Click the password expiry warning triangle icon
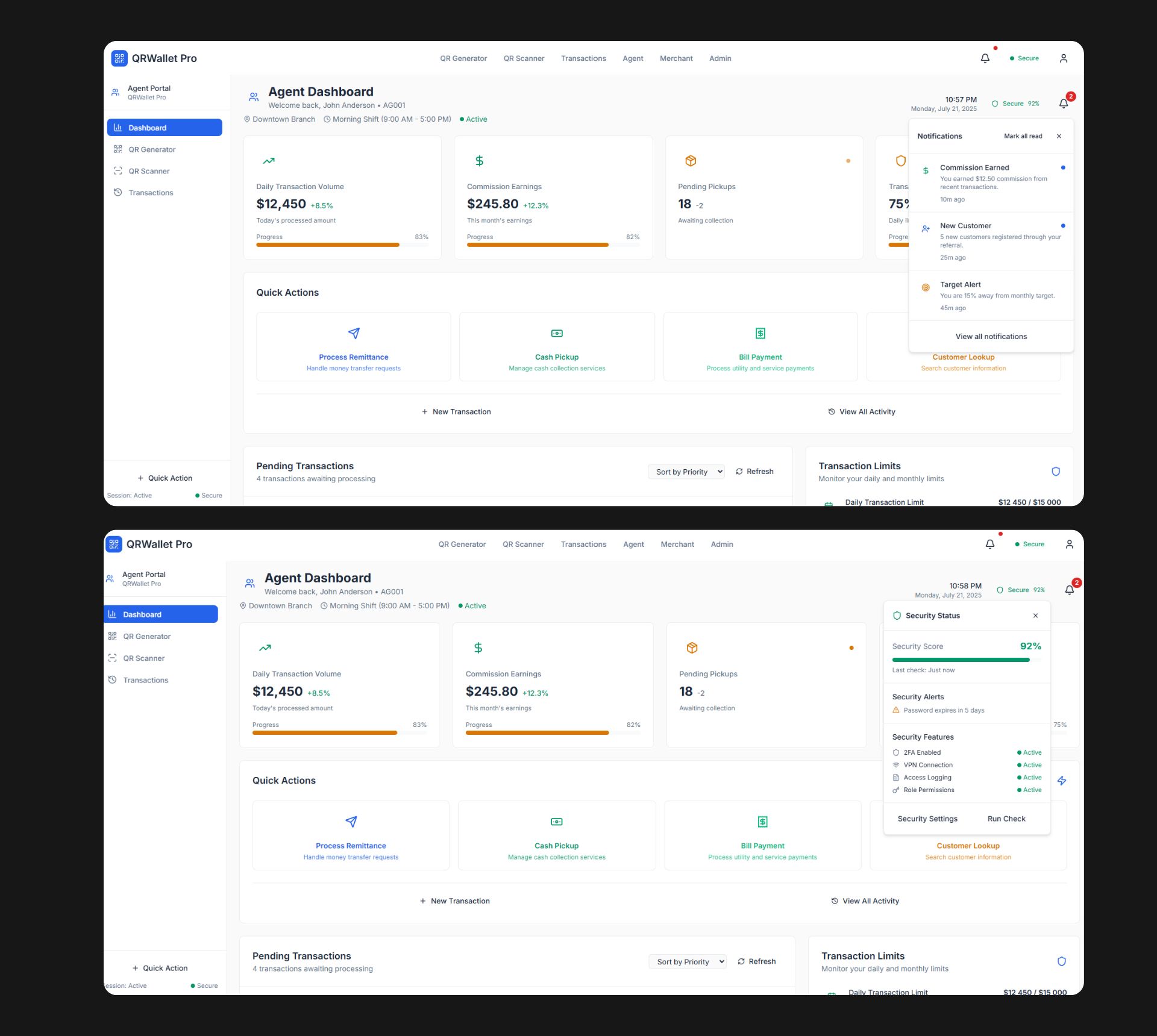Screen dimensions: 1157x1036 (x=896, y=710)
